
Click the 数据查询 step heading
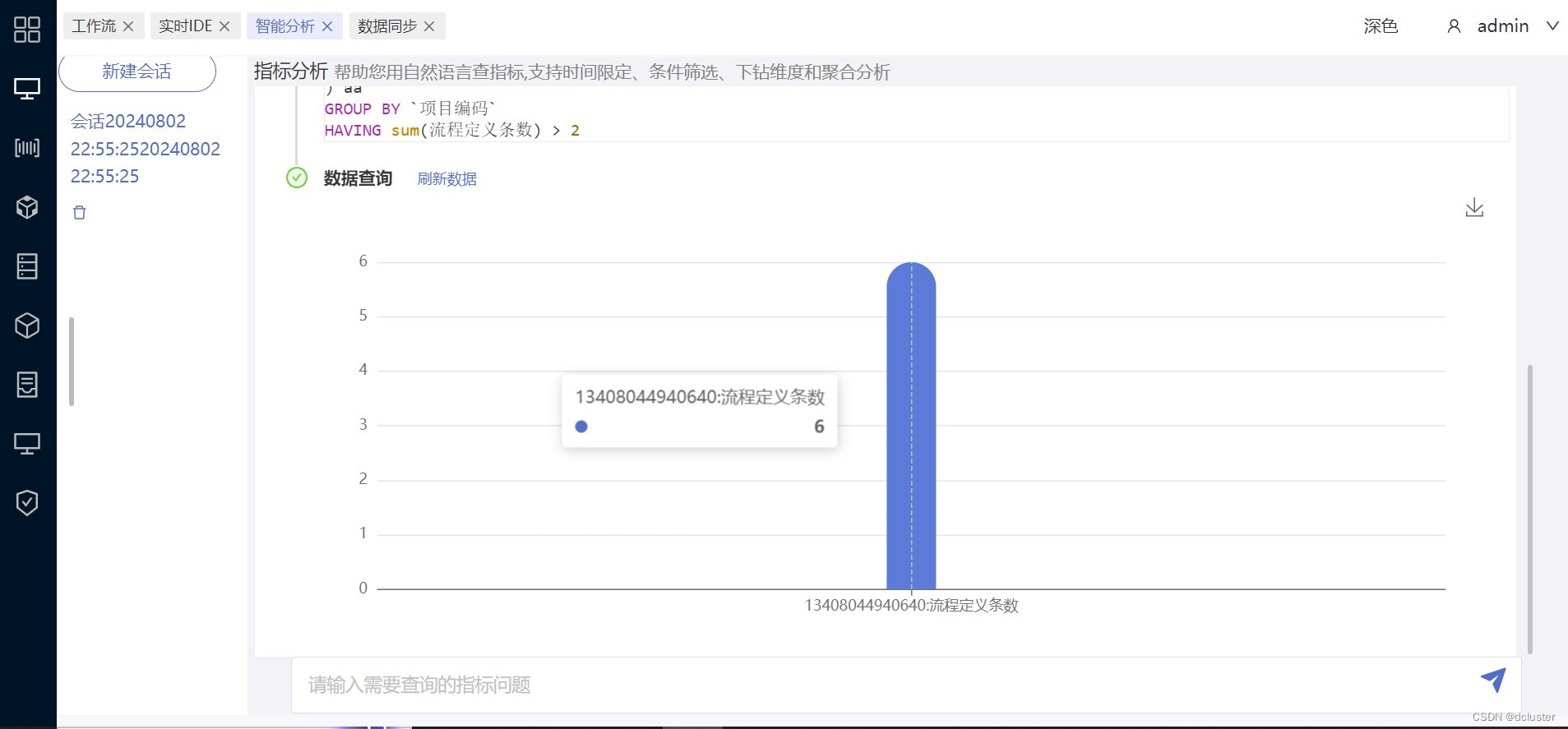pos(358,178)
